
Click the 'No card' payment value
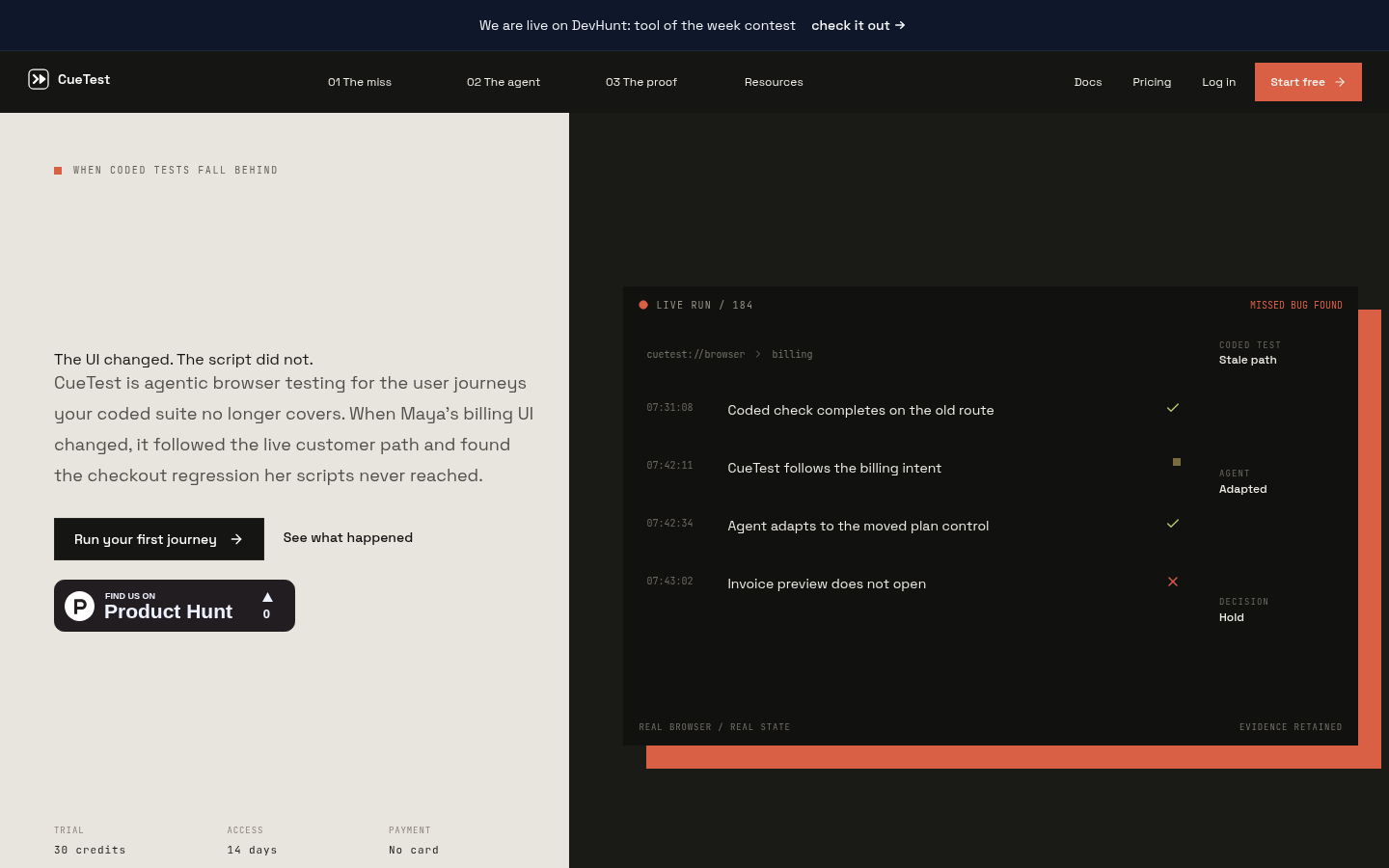pyautogui.click(x=414, y=850)
